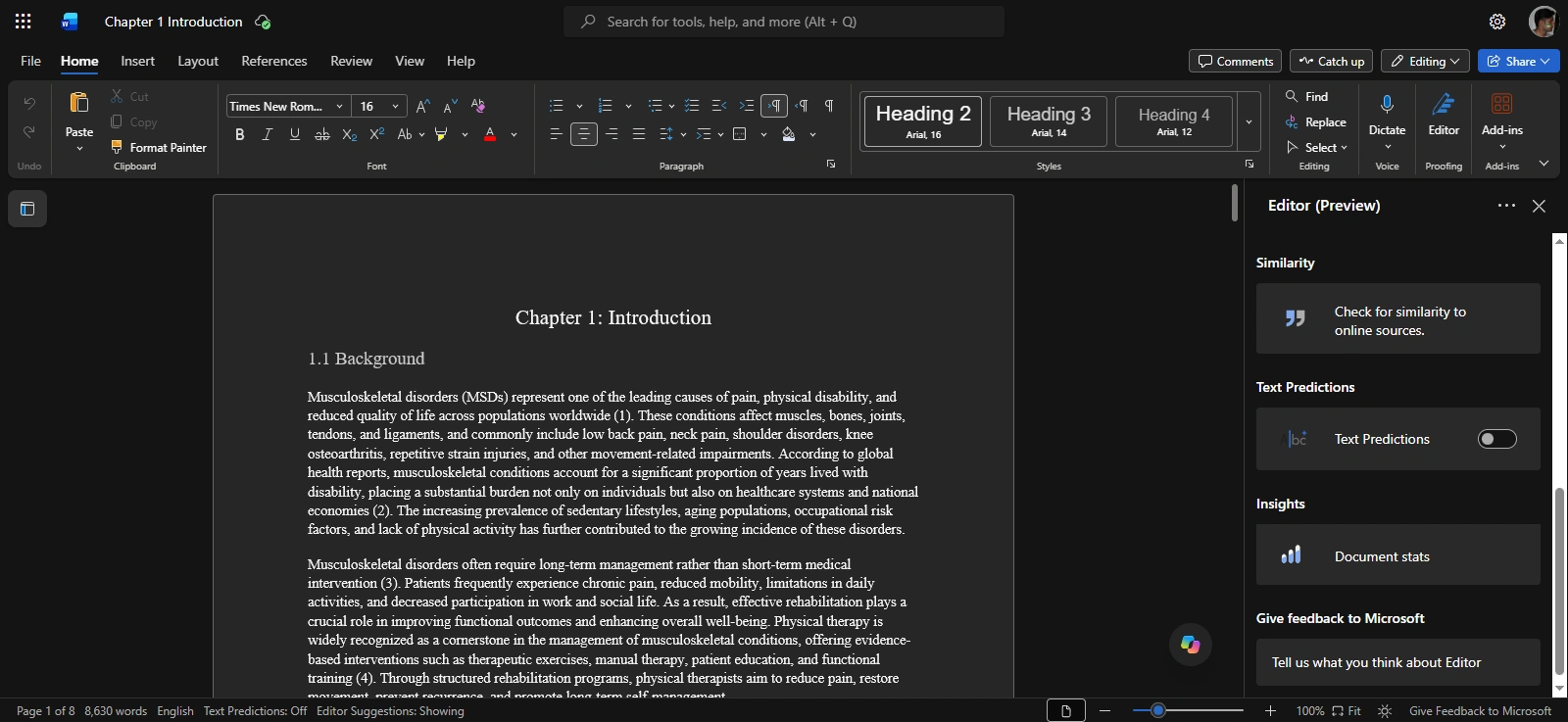1568x722 pixels.
Task: Open the font color red swatch
Action: [490, 134]
